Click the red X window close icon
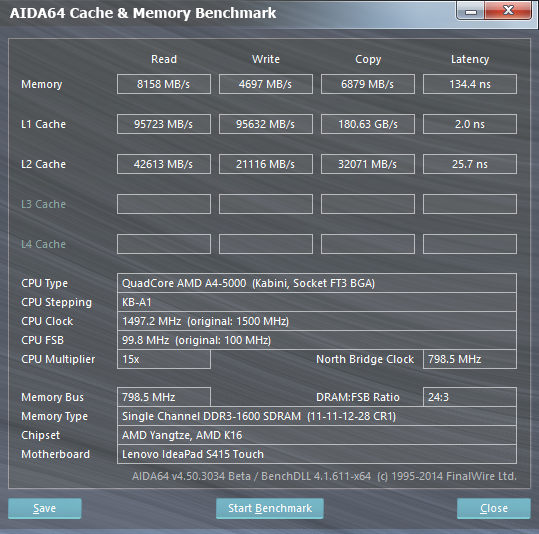The height and width of the screenshot is (534, 539). click(x=508, y=10)
